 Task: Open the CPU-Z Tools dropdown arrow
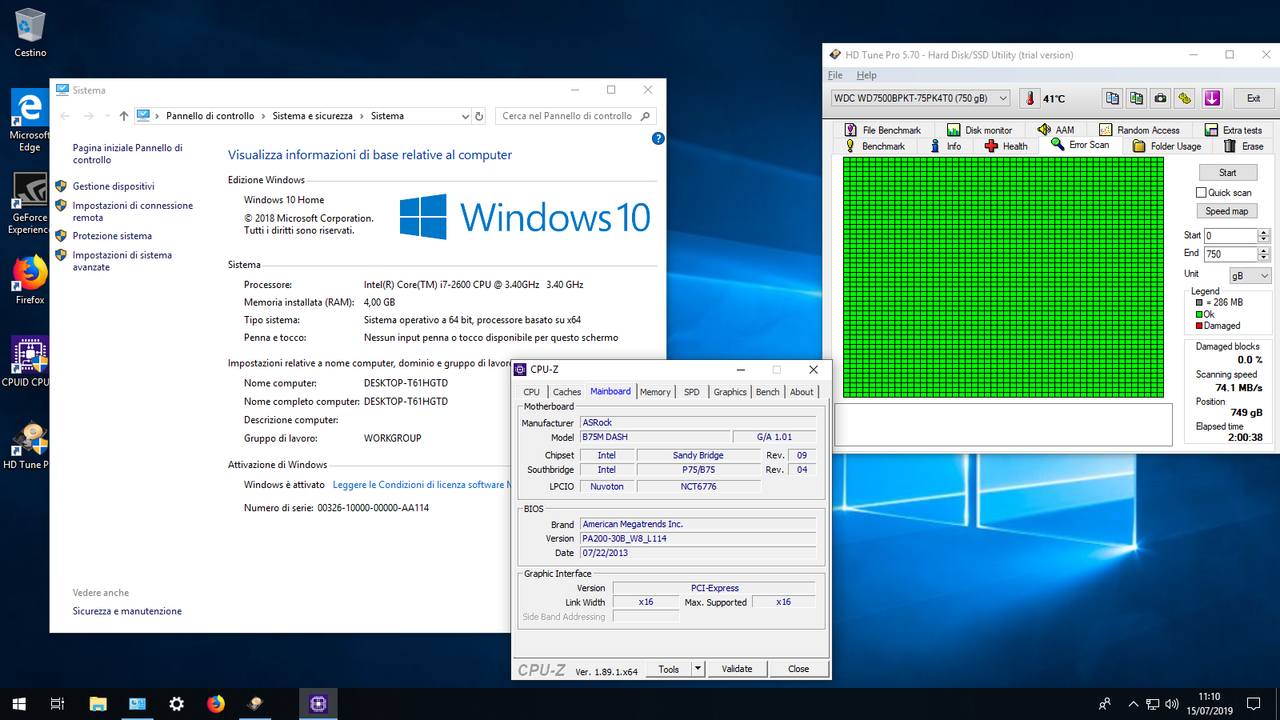[x=698, y=669]
